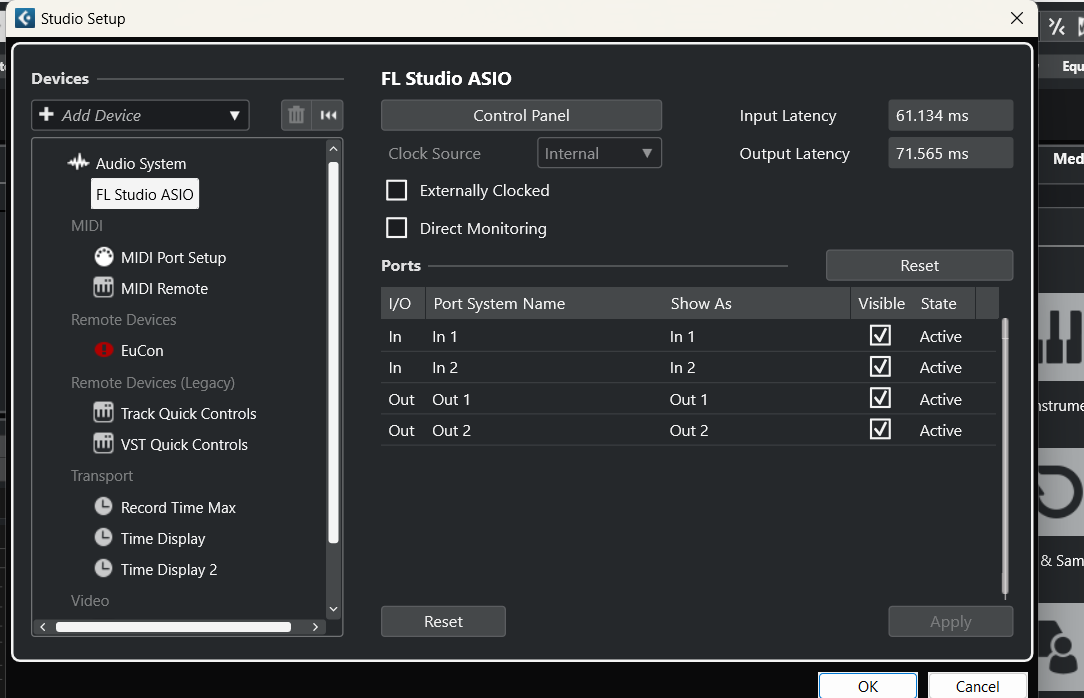Select EuCon in device tree
The width and height of the screenshot is (1084, 698).
142,351
